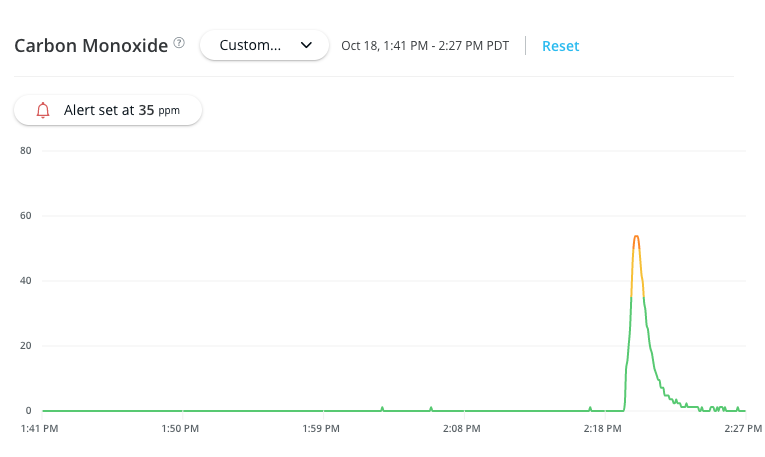Click the flat green line near 1:50 PM
The image size is (765, 457).
[182, 410]
